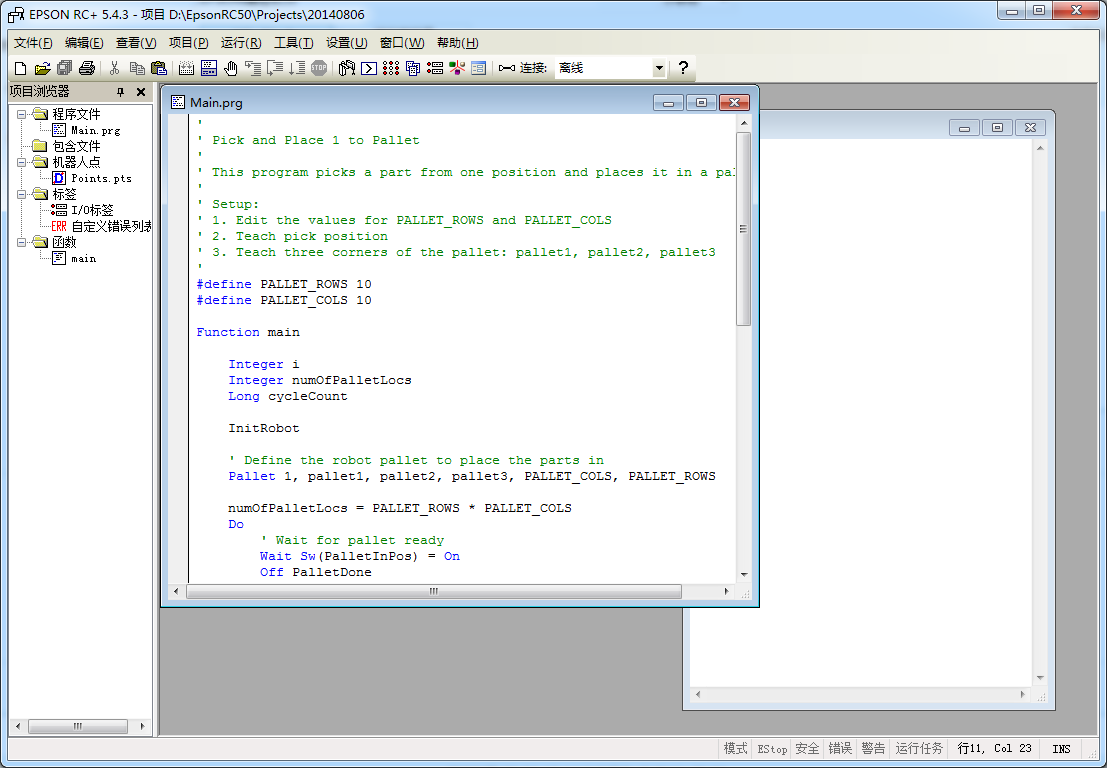Open the I/O monitor red dots icon
This screenshot has height=768, width=1107.
coord(391,68)
